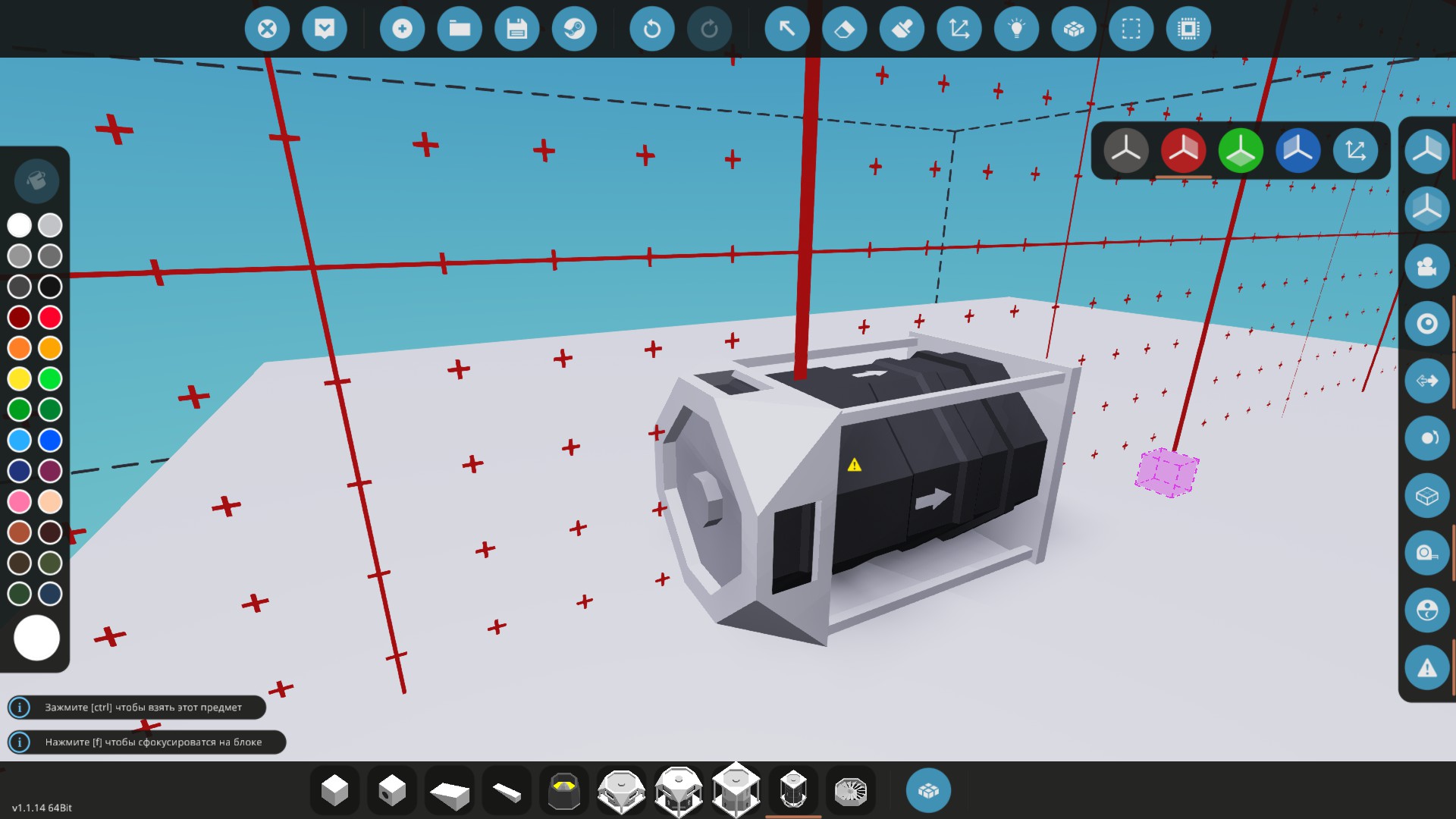Image resolution: width=1456 pixels, height=819 pixels.
Task: Select the cube with hole in hotbar
Action: (x=392, y=791)
